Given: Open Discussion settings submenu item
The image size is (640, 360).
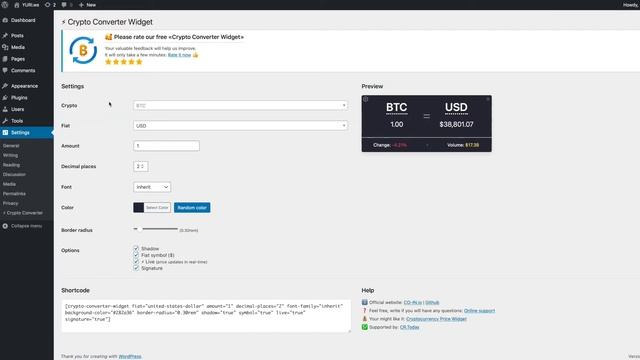Looking at the screenshot, I should click(14, 174).
